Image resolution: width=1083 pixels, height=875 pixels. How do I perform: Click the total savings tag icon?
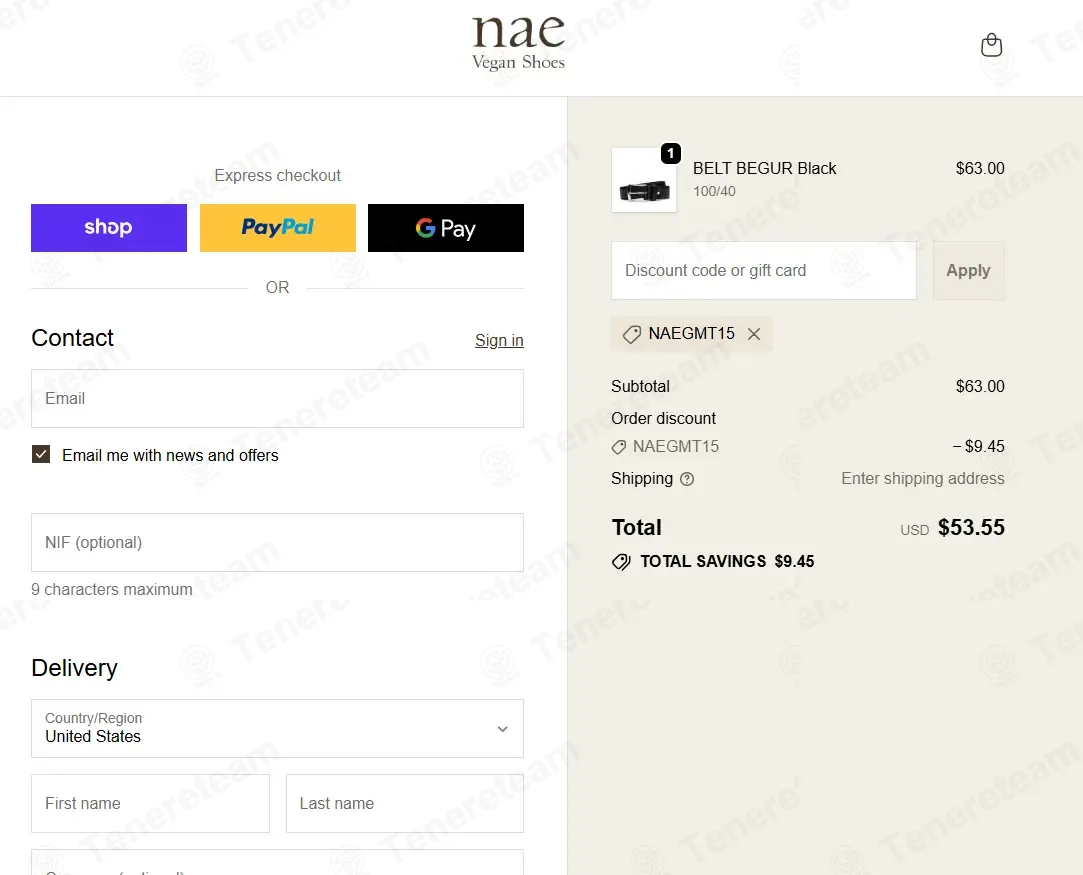point(621,561)
